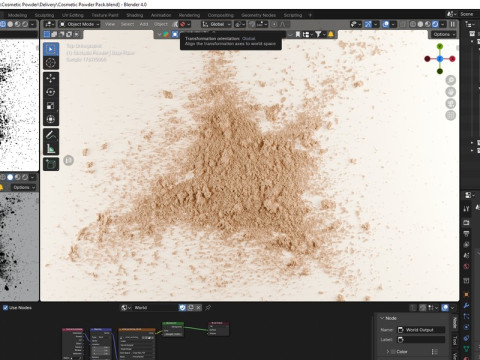Open viewport Options dropdown
The height and width of the screenshot is (360, 480).
pos(444,34)
